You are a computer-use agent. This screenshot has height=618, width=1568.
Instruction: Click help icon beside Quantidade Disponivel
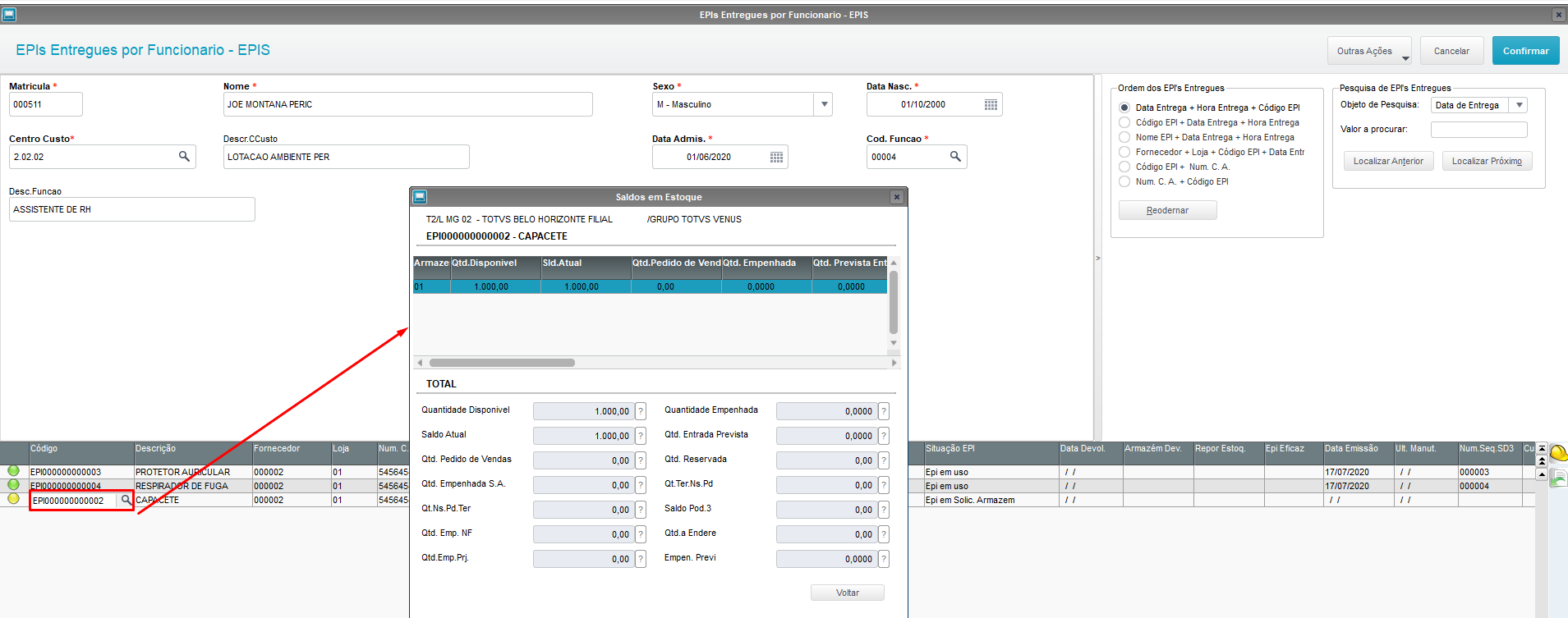tap(641, 411)
